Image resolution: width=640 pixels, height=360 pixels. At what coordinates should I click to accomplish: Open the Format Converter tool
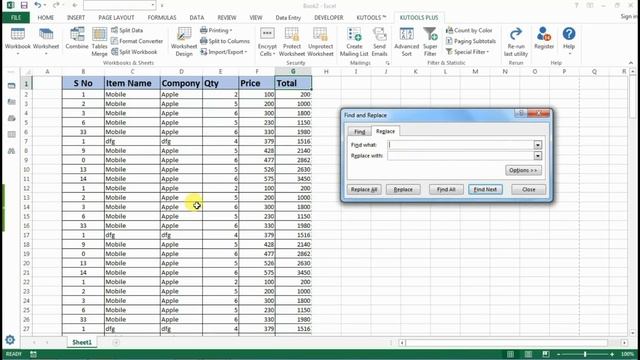click(137, 41)
